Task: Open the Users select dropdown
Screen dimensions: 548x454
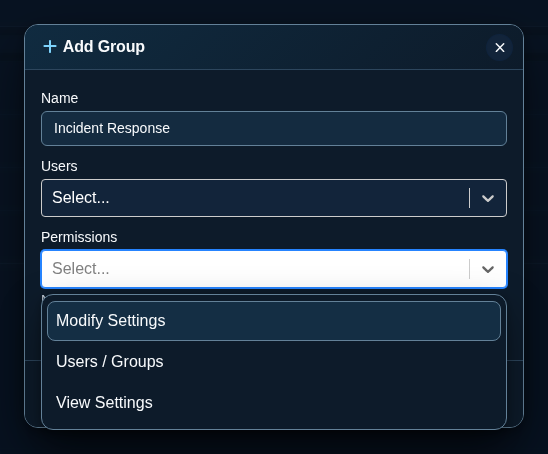Action: [274, 198]
